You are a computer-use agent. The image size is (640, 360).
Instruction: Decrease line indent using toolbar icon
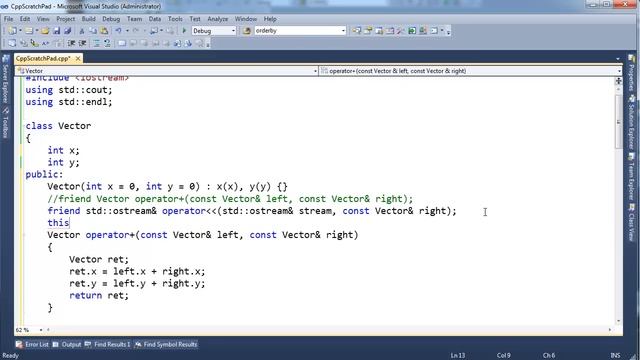point(71,43)
